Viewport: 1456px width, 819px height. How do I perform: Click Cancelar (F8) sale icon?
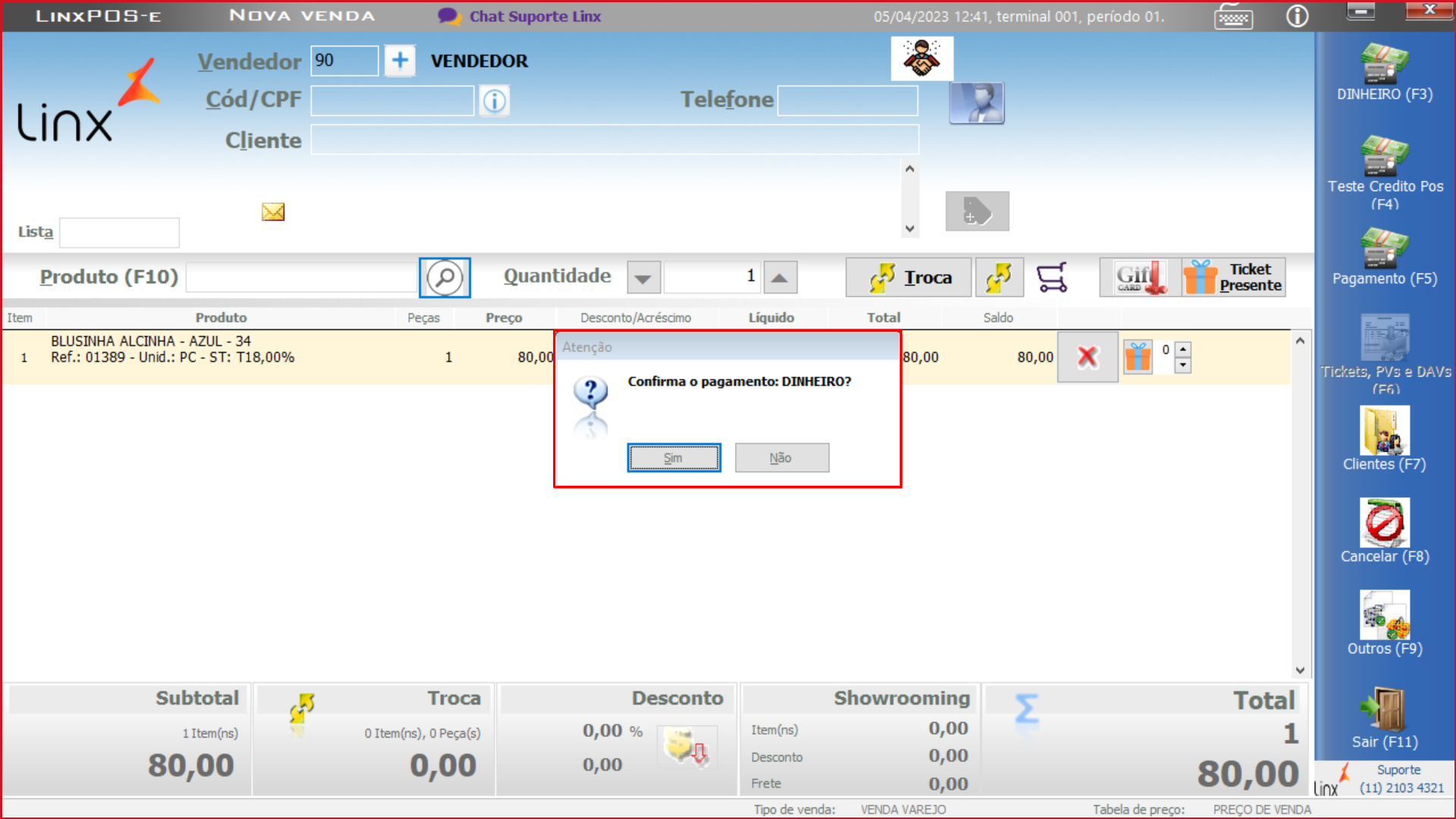[x=1384, y=523]
